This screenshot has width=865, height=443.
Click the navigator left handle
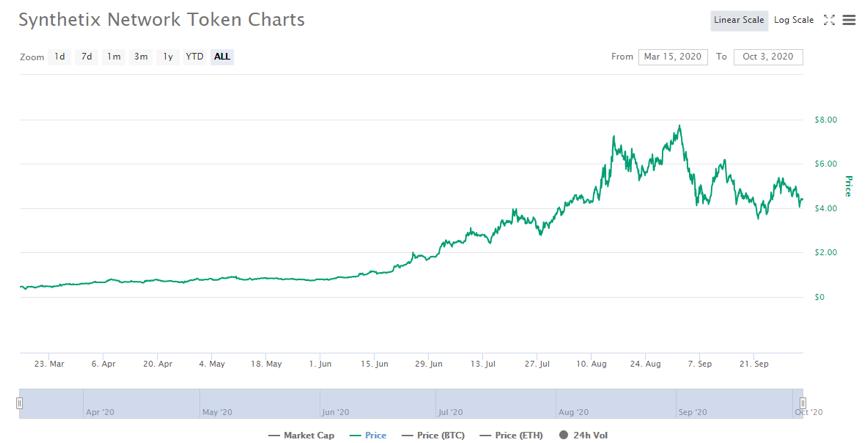coord(19,403)
